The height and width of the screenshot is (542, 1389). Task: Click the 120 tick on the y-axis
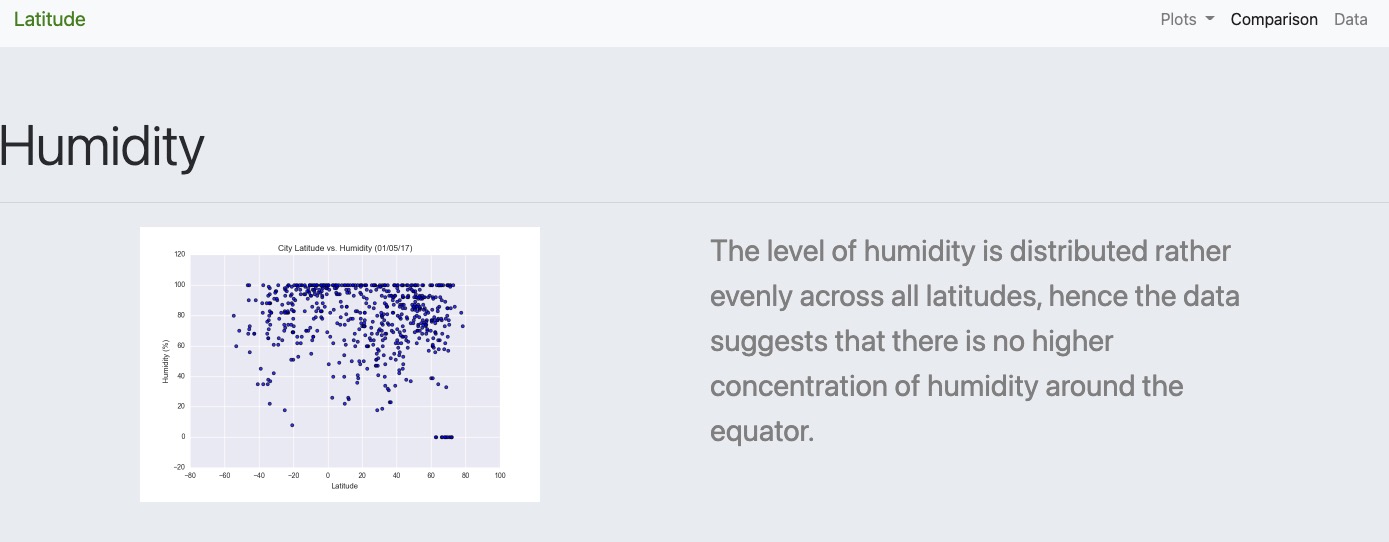(180, 254)
